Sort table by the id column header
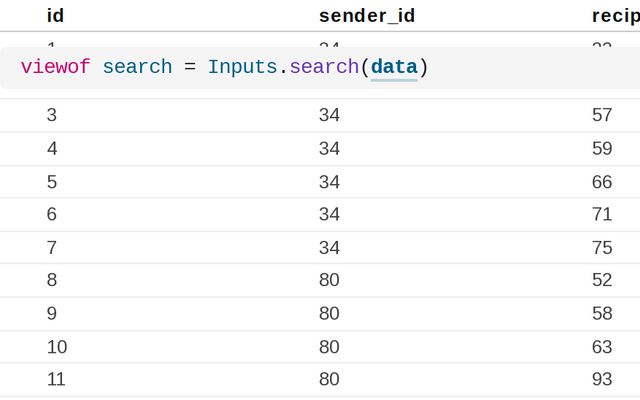640x400 pixels. (x=55, y=16)
